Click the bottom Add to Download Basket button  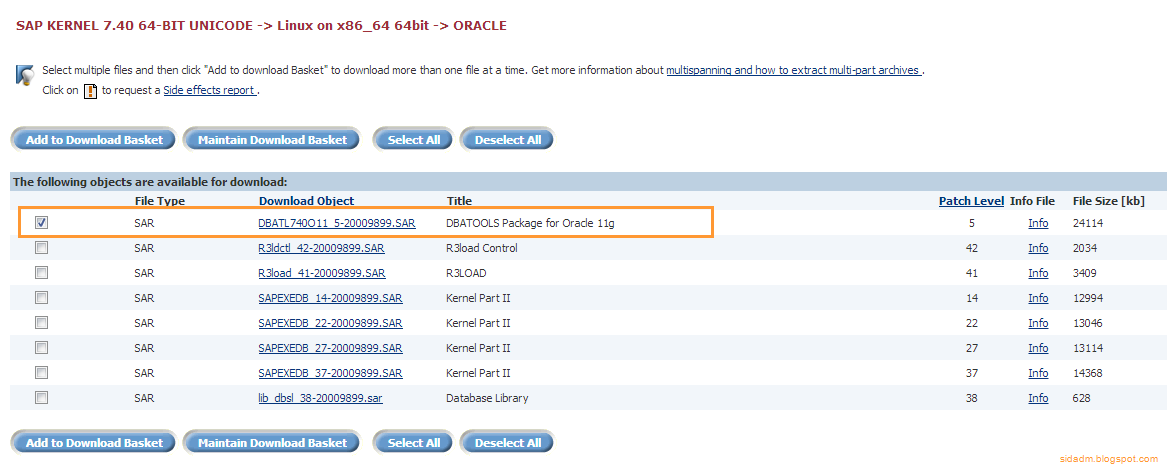[x=94, y=442]
